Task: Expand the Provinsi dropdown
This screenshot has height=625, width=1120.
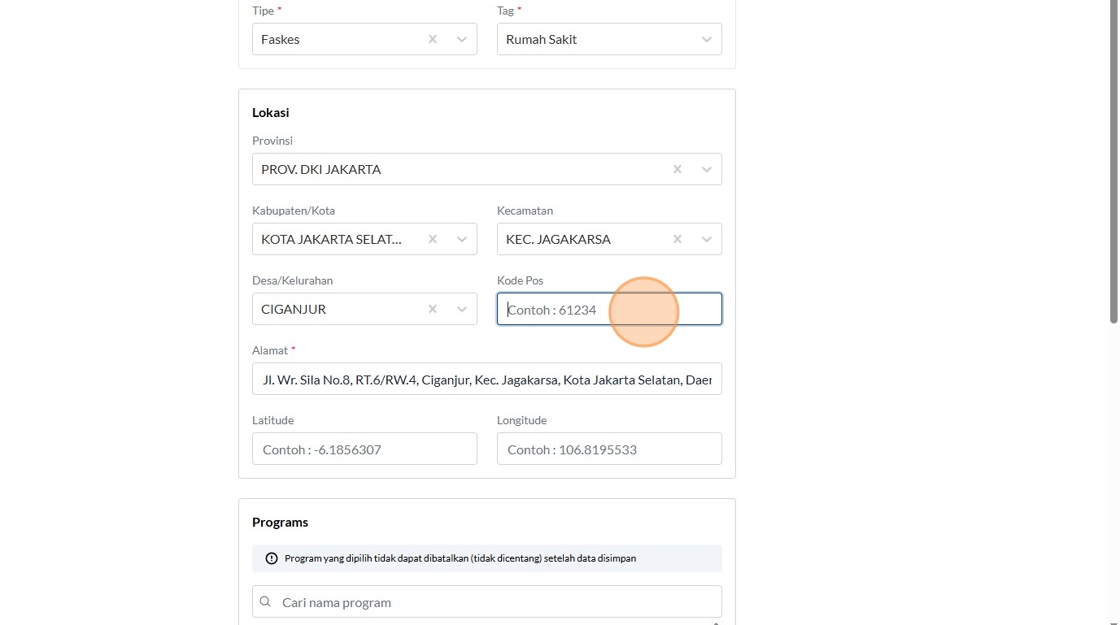Action: 706,169
